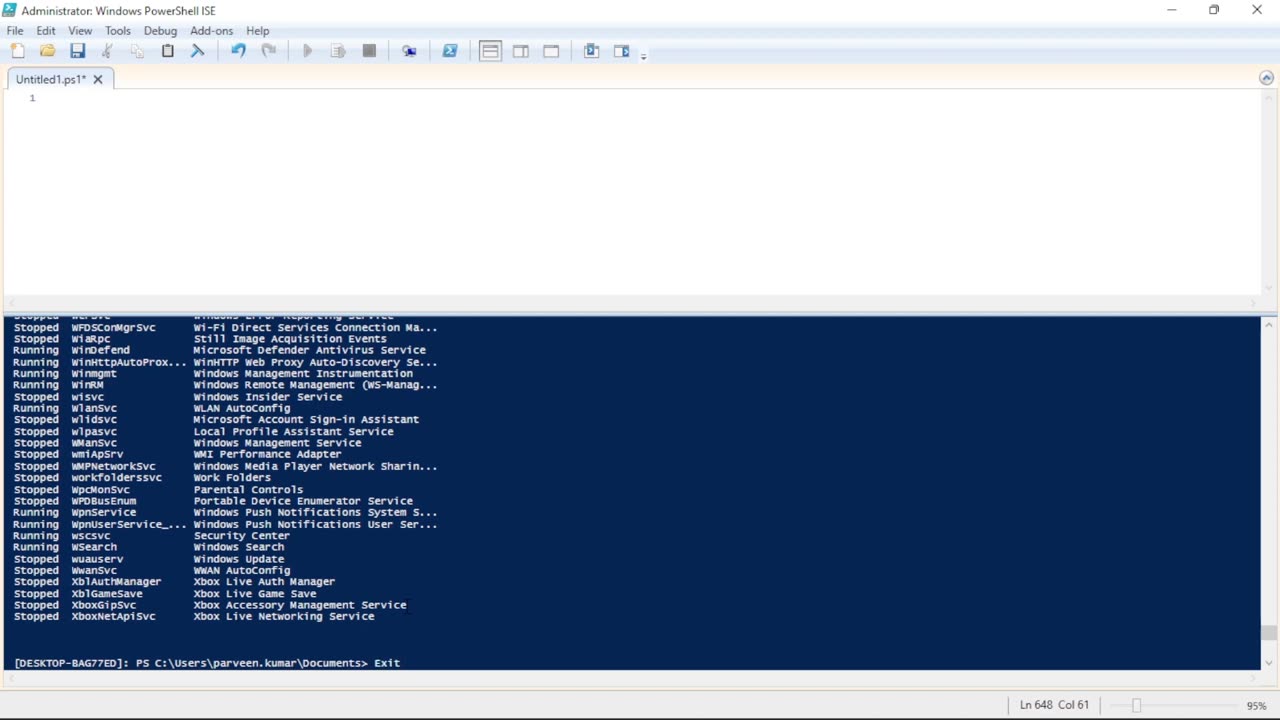
Task: Clear the console pane icon
Action: (197, 51)
